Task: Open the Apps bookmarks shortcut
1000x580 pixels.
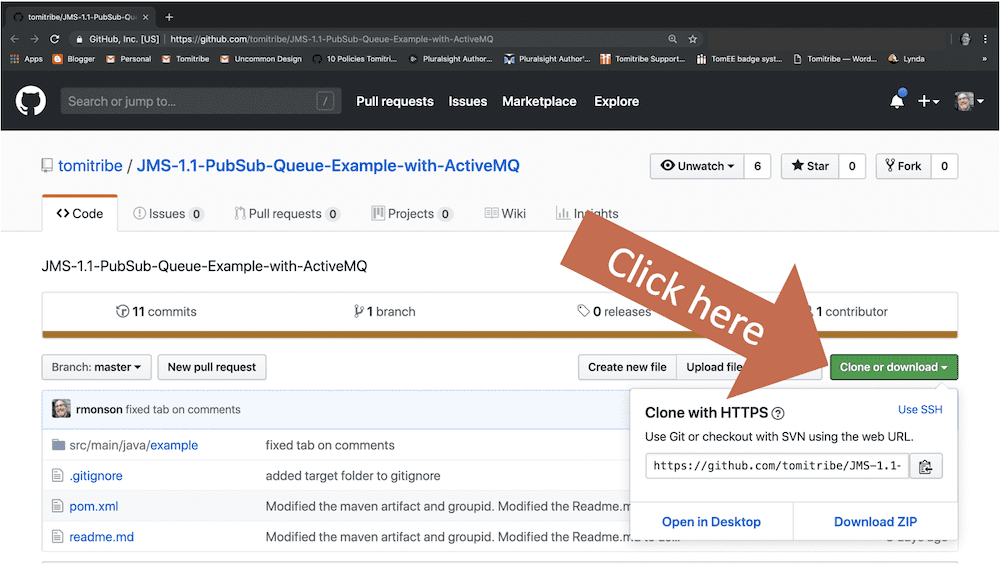Action: (x=27, y=59)
